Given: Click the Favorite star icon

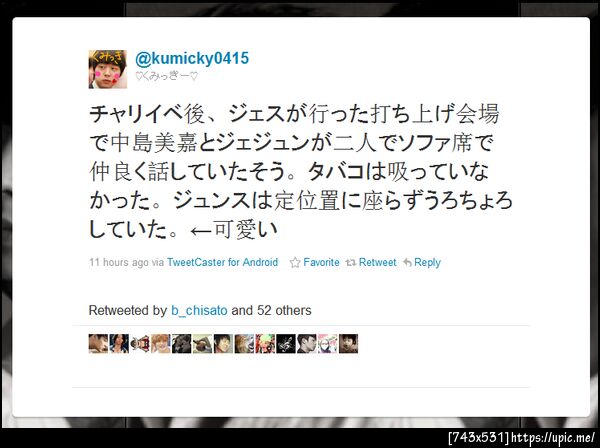Looking at the screenshot, I should pyautogui.click(x=295, y=262).
